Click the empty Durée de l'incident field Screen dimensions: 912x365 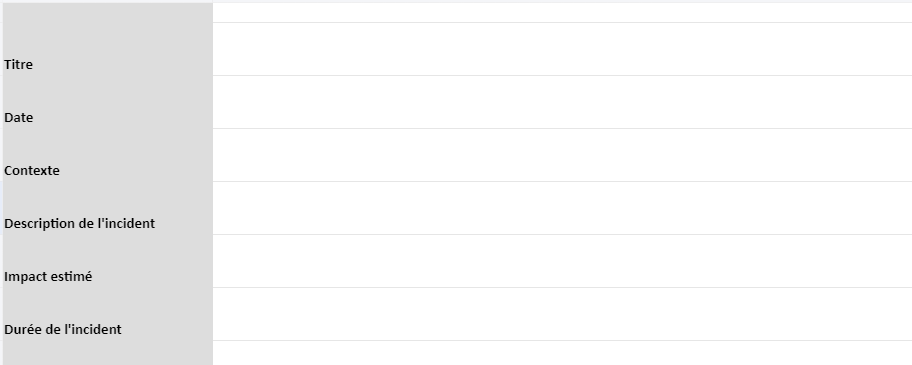coord(562,314)
